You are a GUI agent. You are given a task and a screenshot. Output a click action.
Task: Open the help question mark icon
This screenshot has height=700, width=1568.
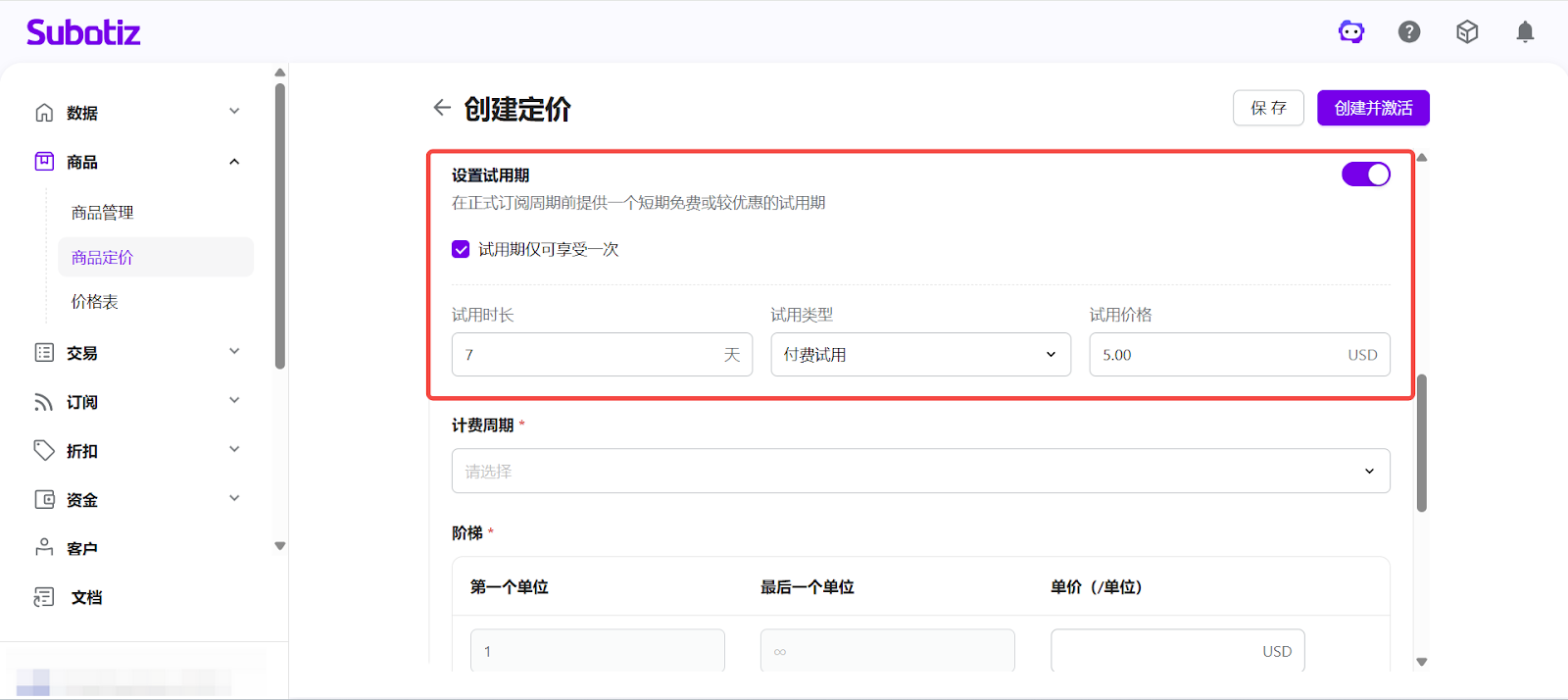tap(1409, 32)
